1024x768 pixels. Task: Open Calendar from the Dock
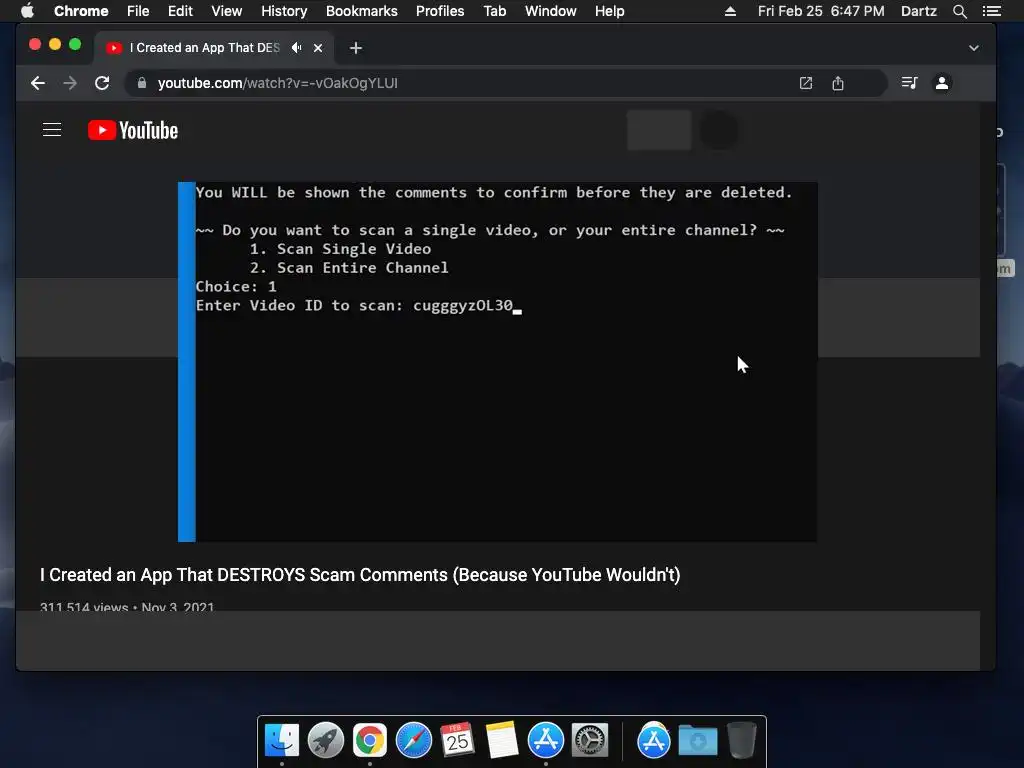458,741
